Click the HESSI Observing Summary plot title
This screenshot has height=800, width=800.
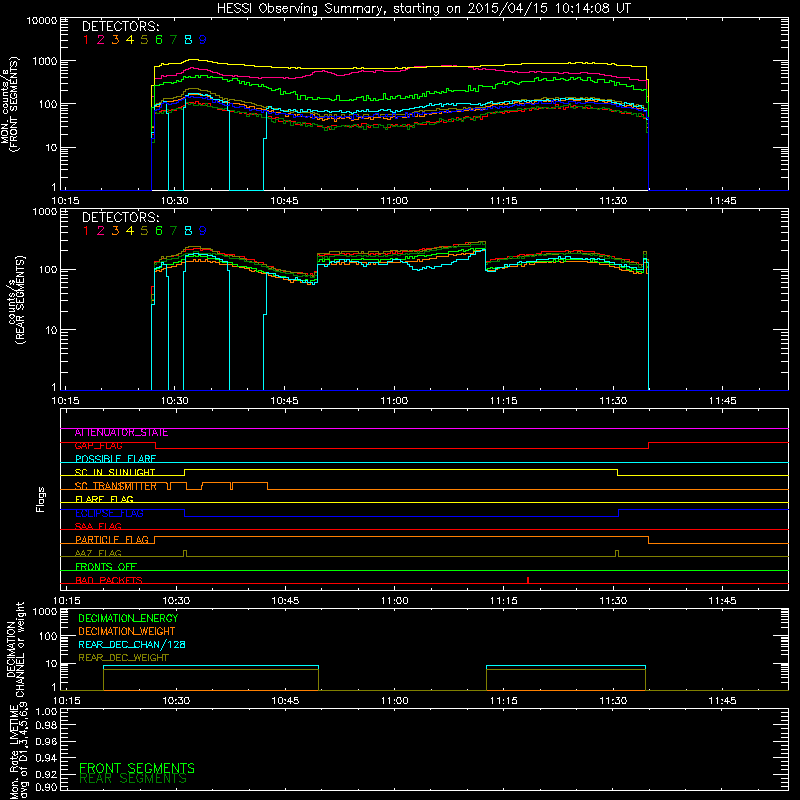[423, 8]
